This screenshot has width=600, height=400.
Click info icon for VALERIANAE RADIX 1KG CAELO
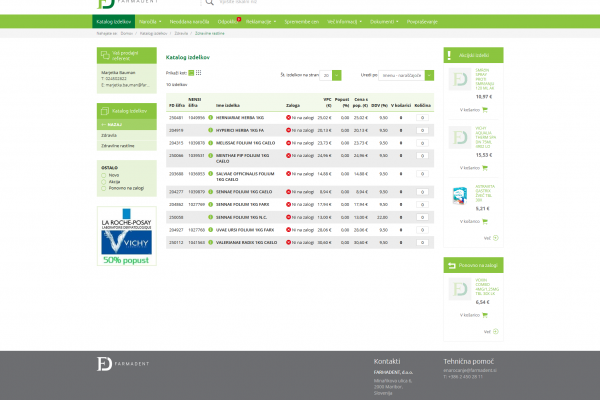click(x=210, y=243)
